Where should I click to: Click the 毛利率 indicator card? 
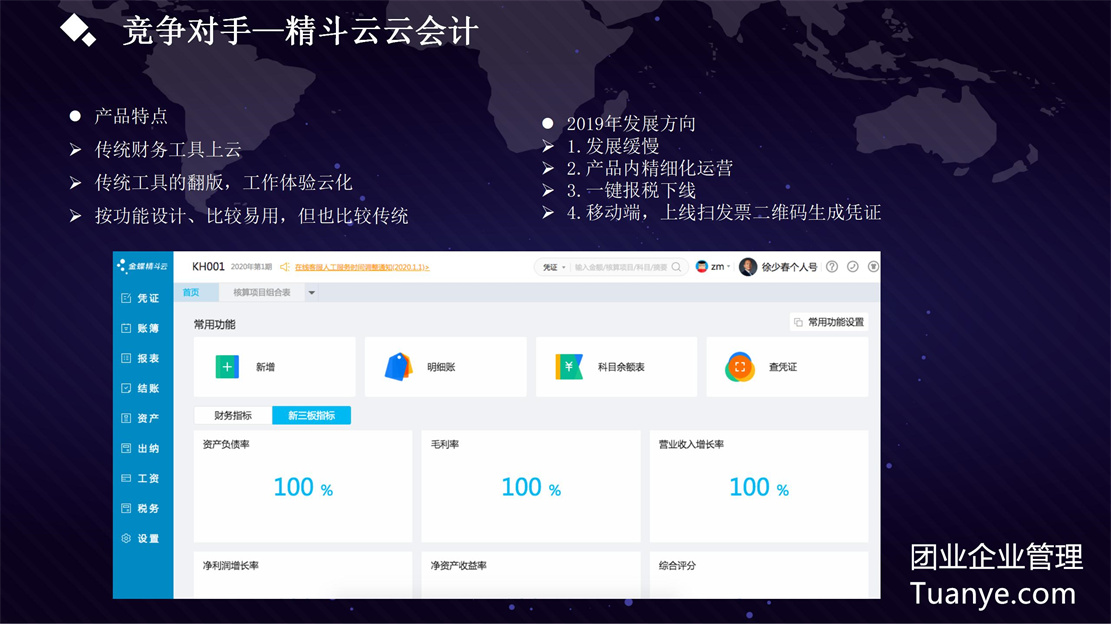pos(531,487)
